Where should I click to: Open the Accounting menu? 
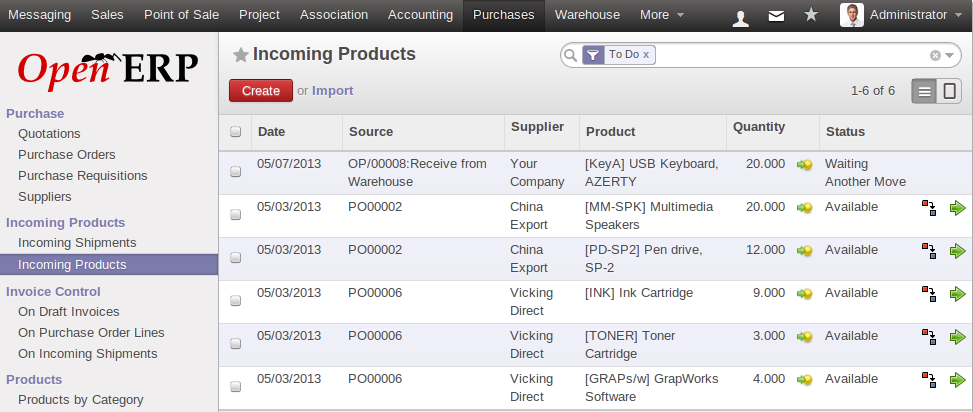[x=420, y=15]
